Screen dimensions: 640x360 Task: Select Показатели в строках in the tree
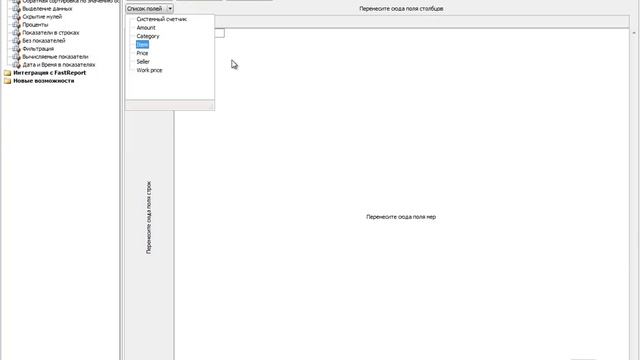pyautogui.click(x=51, y=33)
